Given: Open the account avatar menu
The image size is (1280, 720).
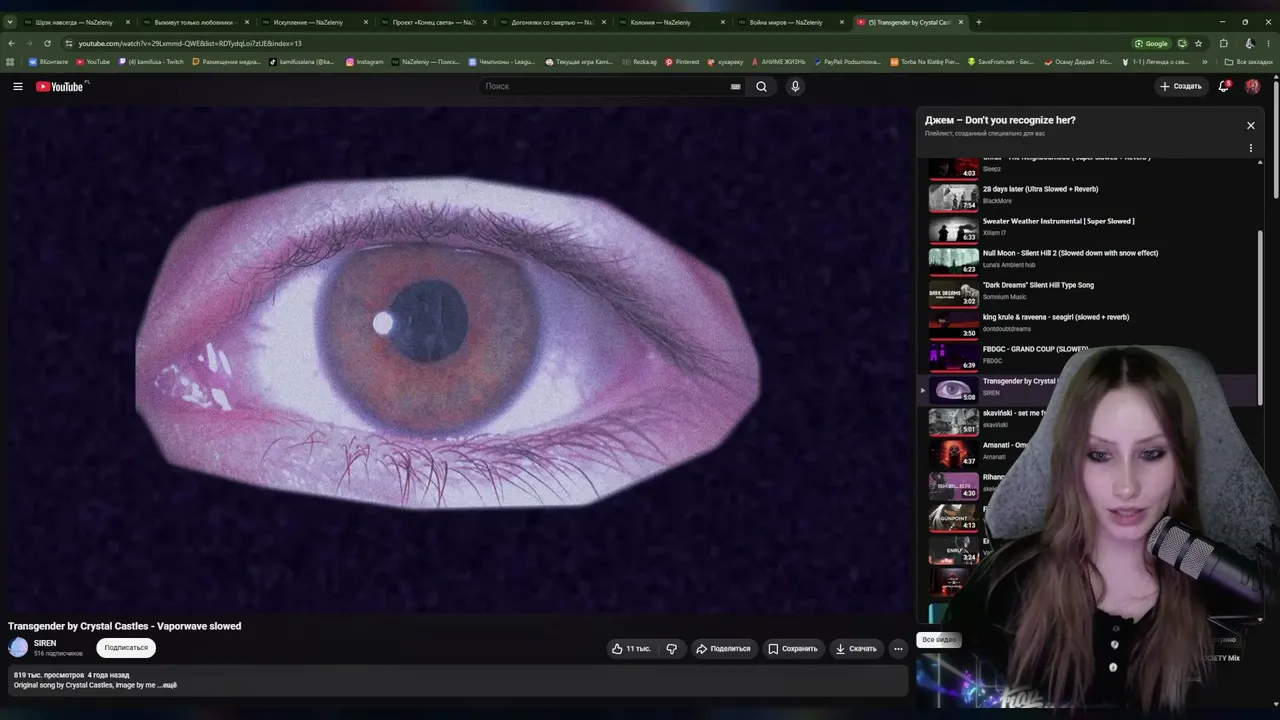Looking at the screenshot, I should click(x=1252, y=87).
